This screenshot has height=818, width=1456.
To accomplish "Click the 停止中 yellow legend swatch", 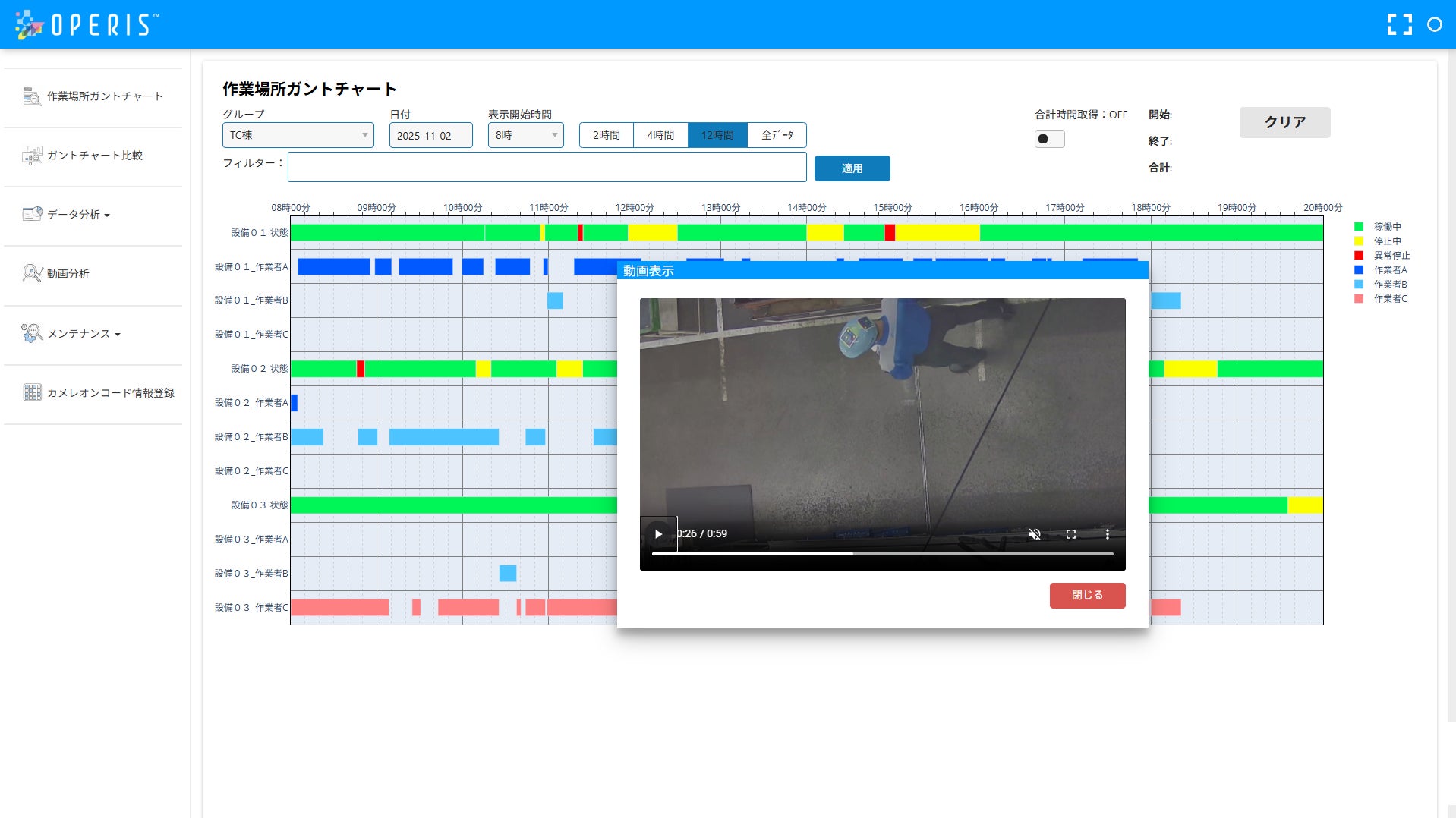I will point(1359,241).
